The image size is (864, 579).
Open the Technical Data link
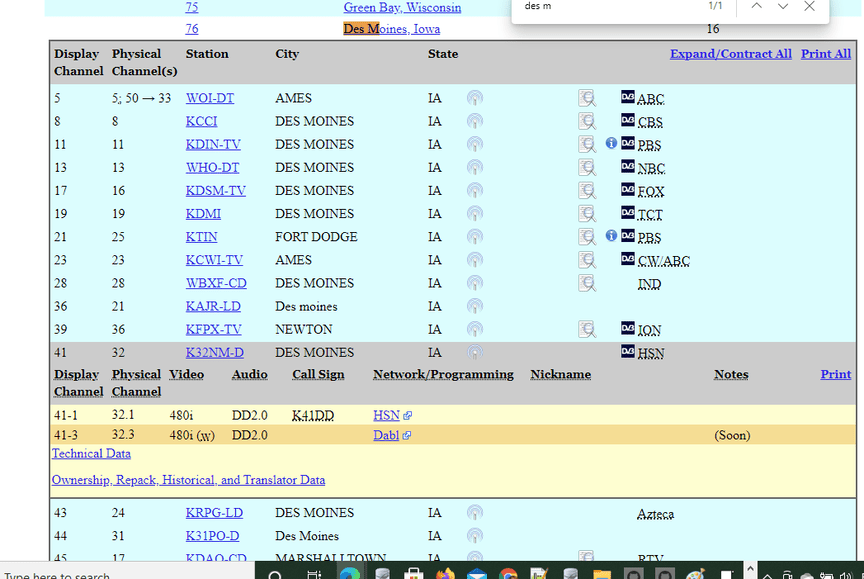point(91,453)
